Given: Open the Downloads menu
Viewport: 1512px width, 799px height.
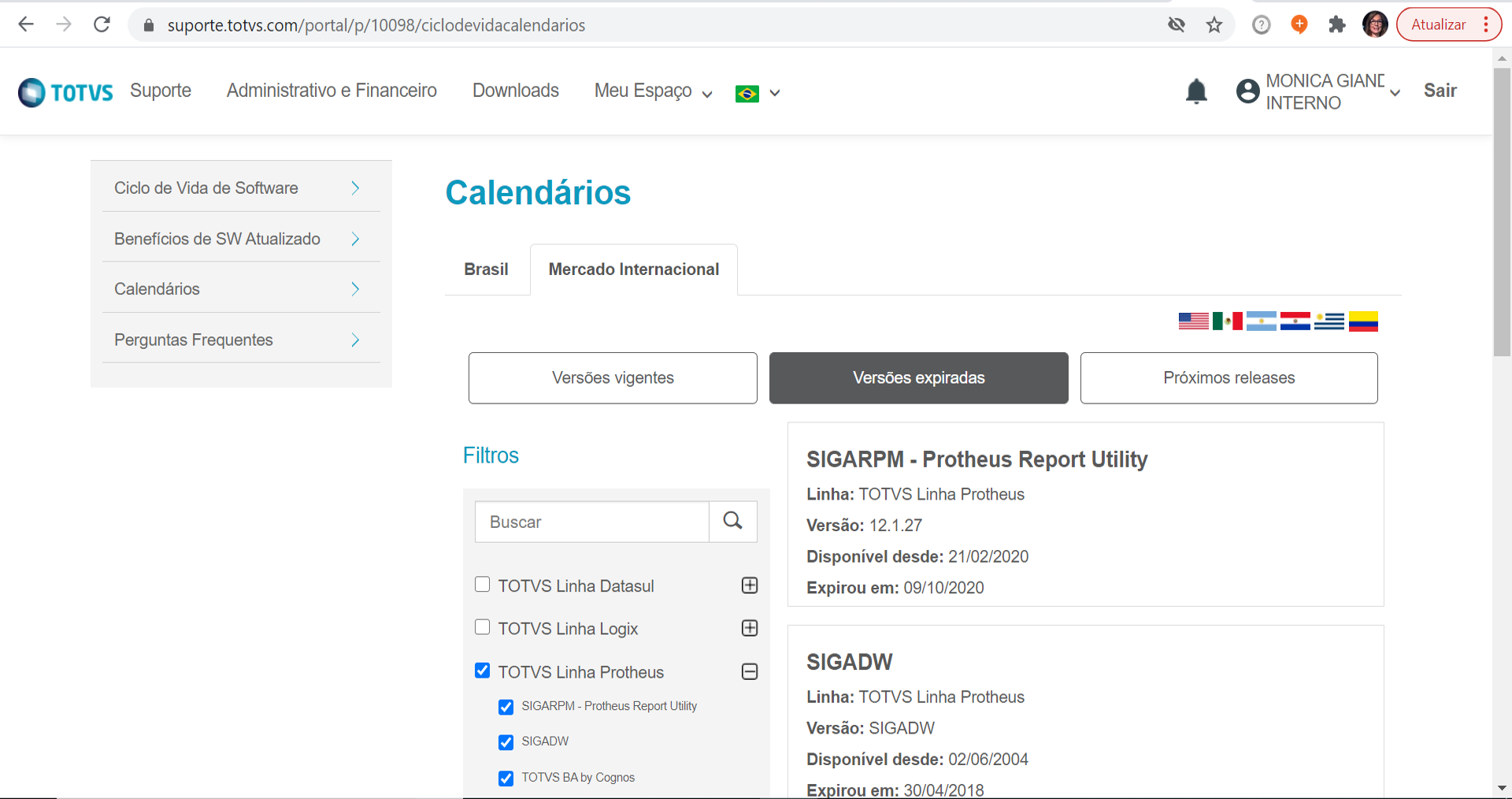Looking at the screenshot, I should 516,91.
